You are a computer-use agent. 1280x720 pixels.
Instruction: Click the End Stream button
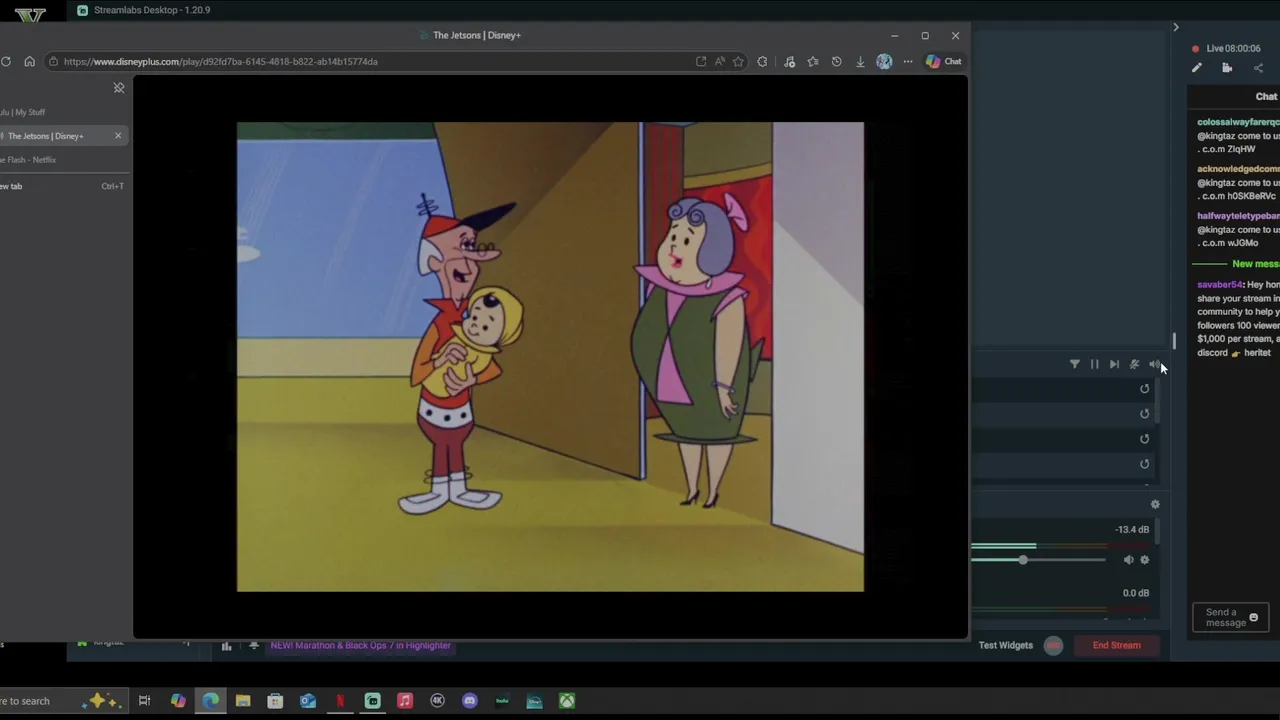1117,645
